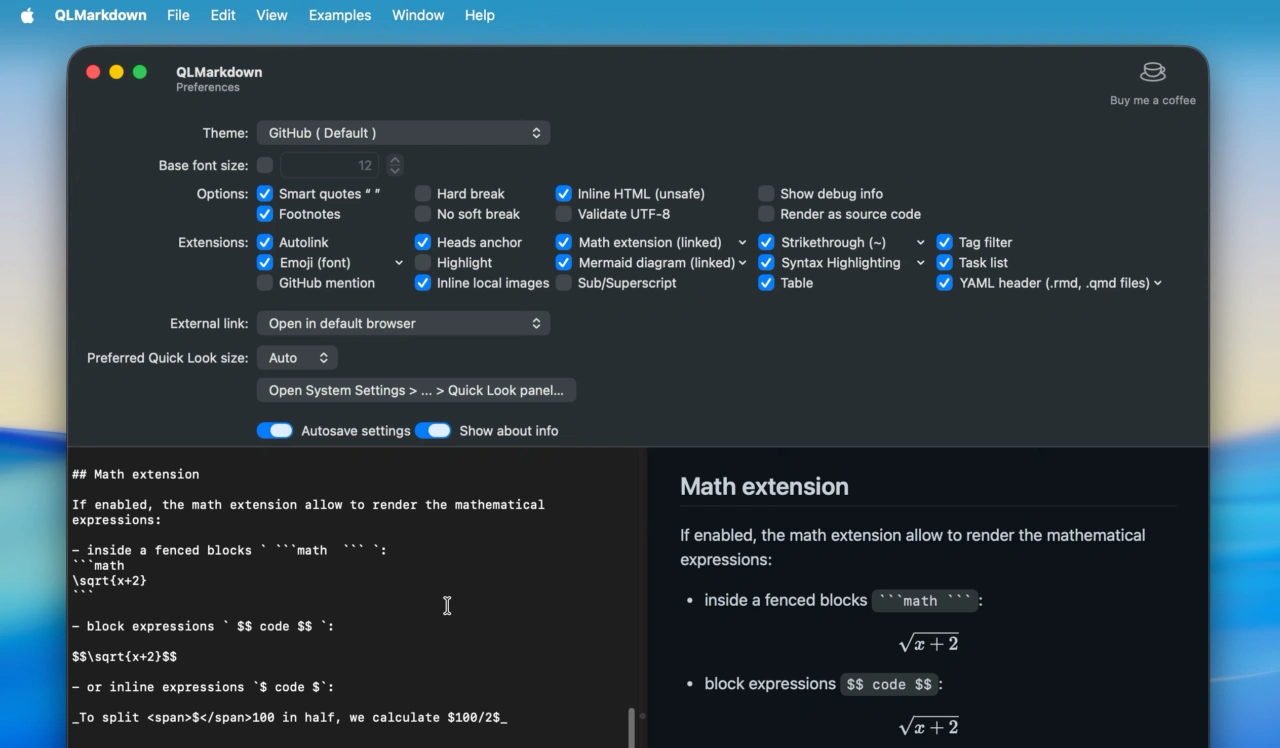Open the Examples menu
The width and height of the screenshot is (1280, 748).
pos(339,15)
